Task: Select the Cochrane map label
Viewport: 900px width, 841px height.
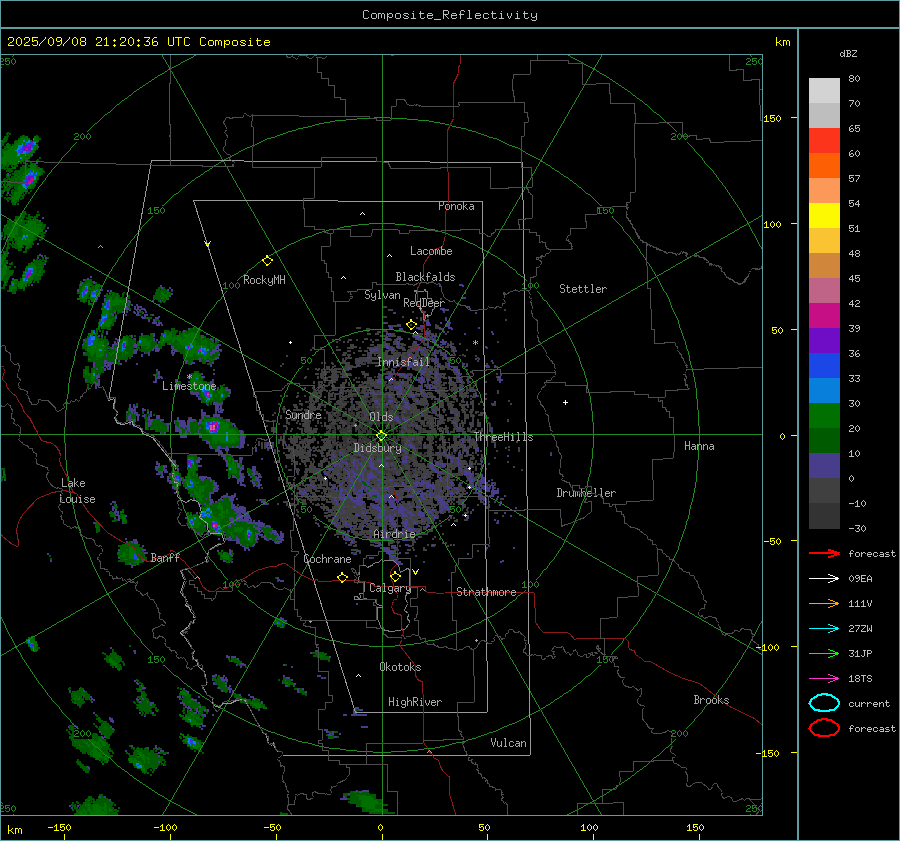Action: click(x=327, y=559)
